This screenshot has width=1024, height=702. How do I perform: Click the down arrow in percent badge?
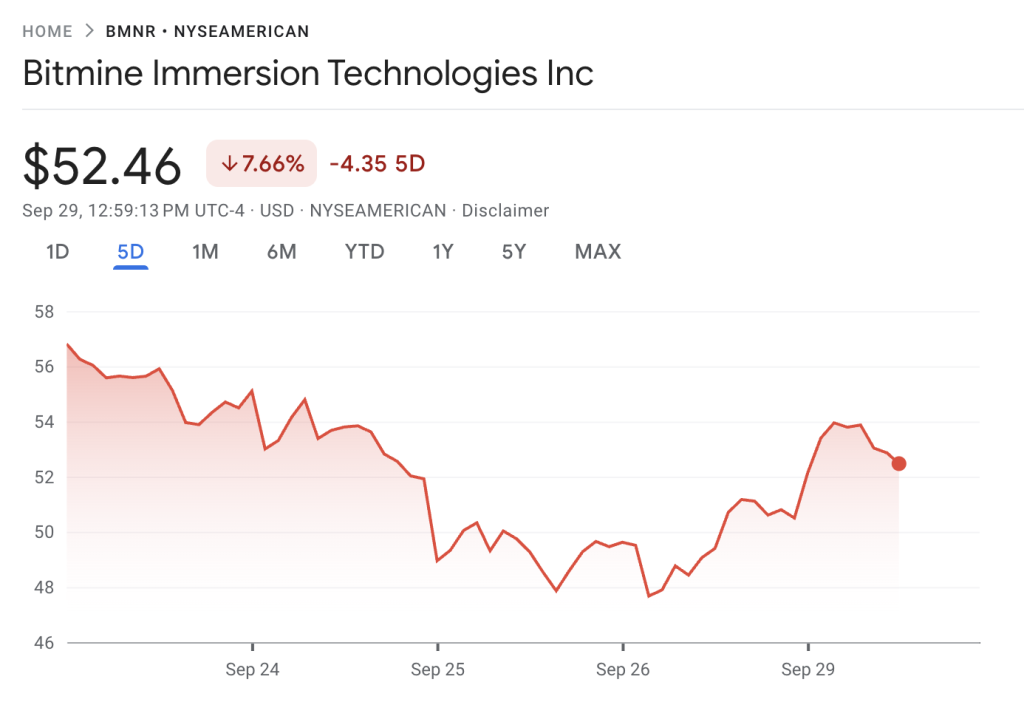(x=229, y=164)
